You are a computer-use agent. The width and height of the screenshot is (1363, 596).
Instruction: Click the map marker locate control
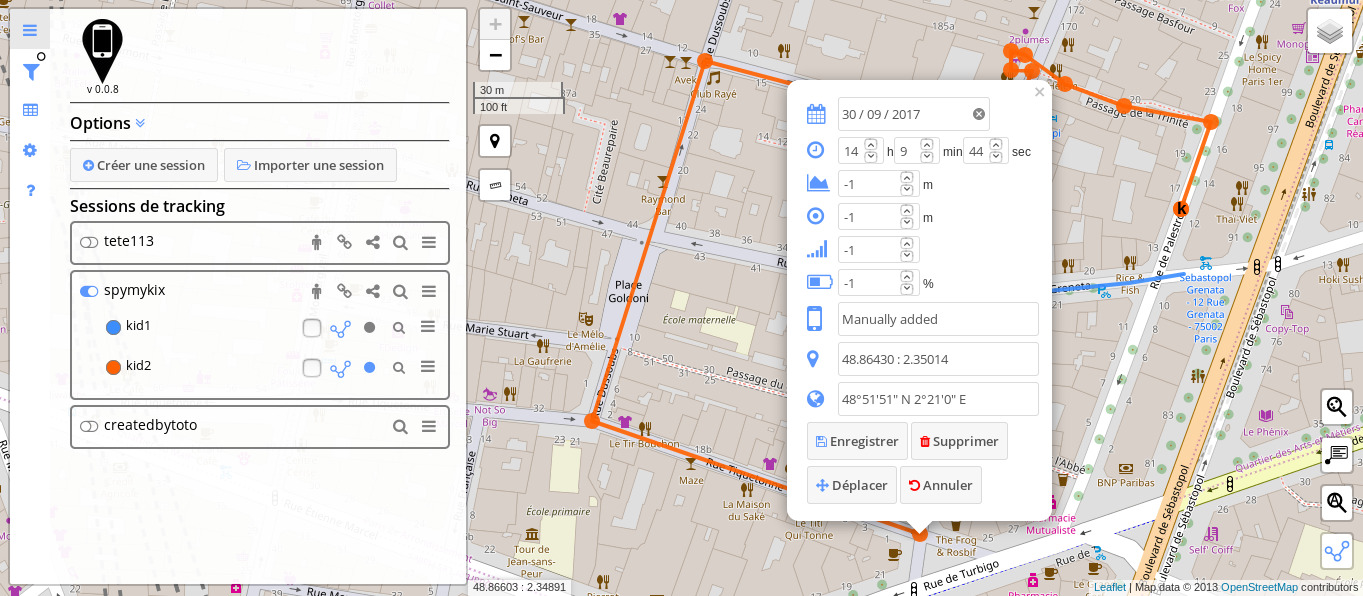495,141
